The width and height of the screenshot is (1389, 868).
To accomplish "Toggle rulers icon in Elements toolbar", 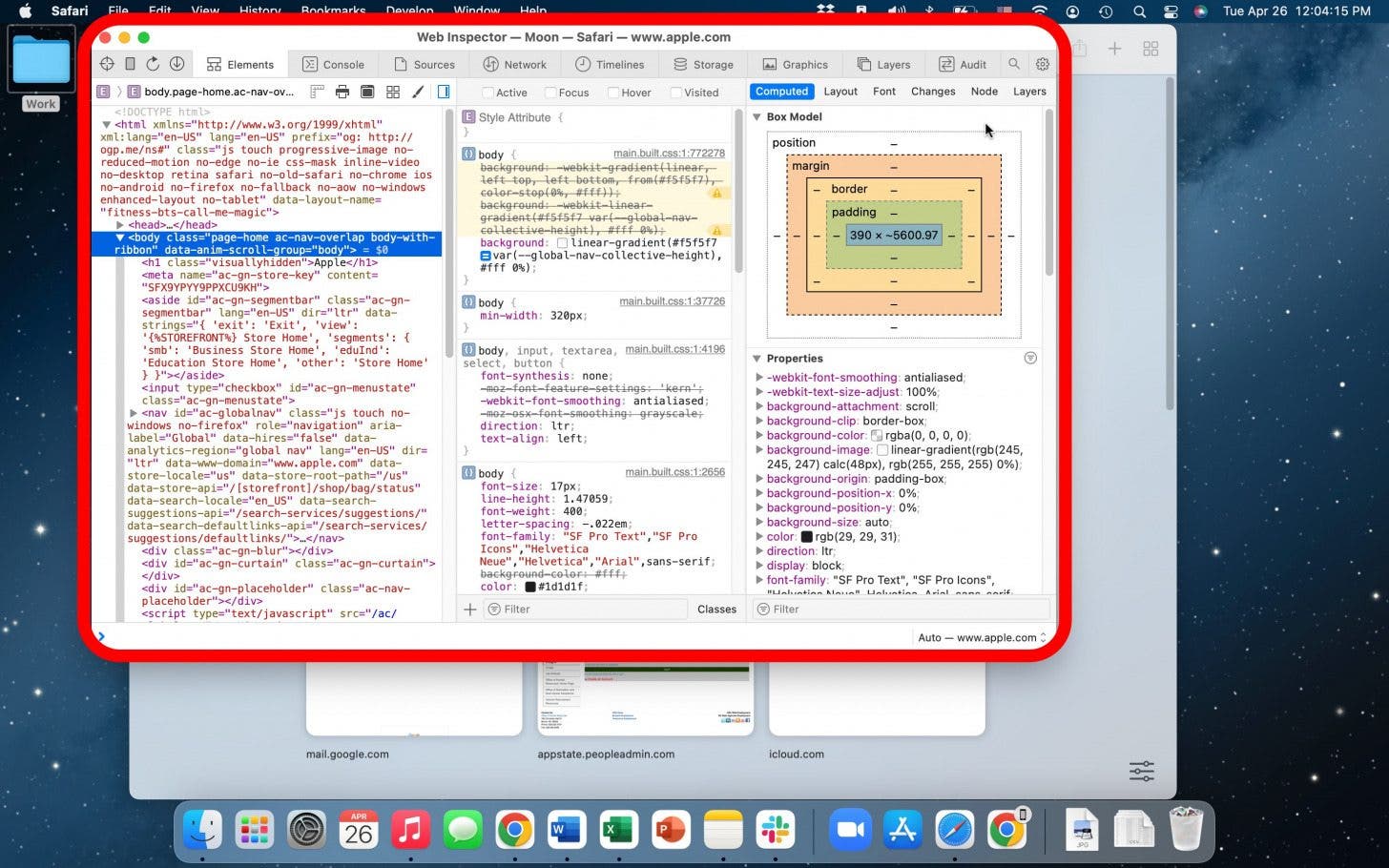I will coord(317,92).
